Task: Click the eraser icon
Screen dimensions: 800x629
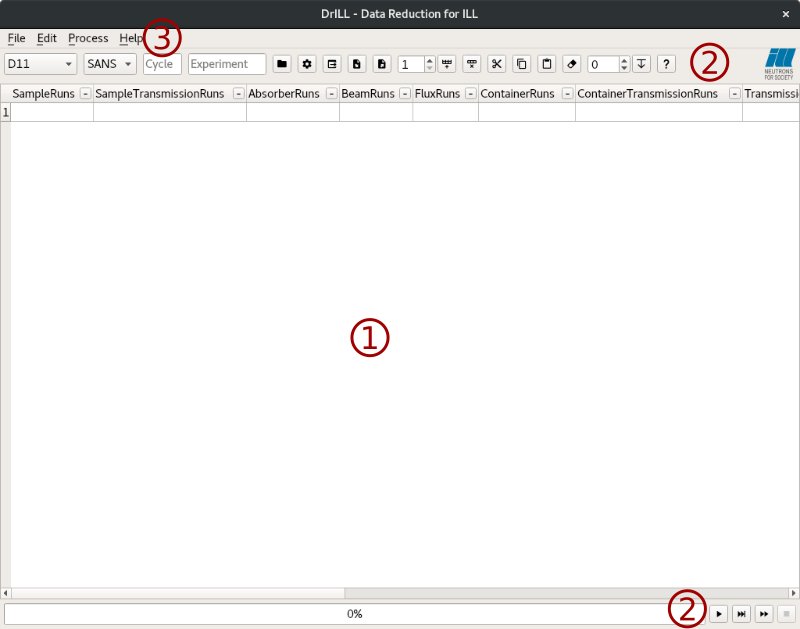Action: (x=571, y=64)
